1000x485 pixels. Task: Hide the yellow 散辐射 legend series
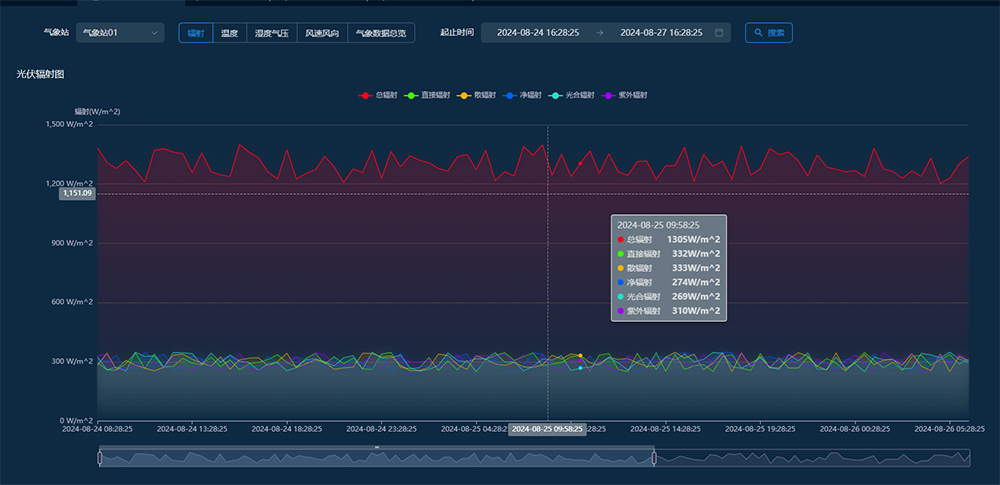coord(477,95)
